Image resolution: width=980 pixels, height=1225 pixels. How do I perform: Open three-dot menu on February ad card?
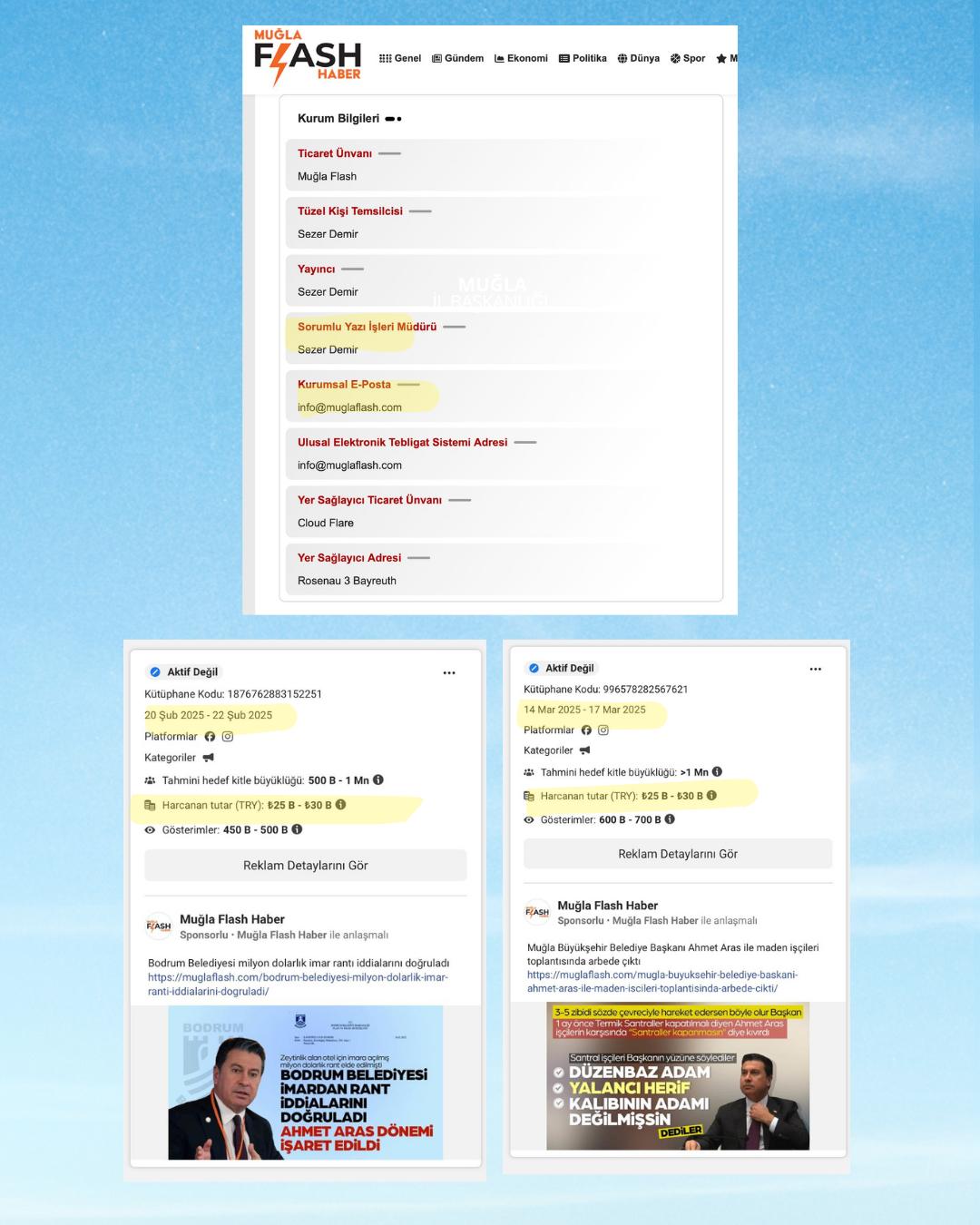pyautogui.click(x=449, y=672)
